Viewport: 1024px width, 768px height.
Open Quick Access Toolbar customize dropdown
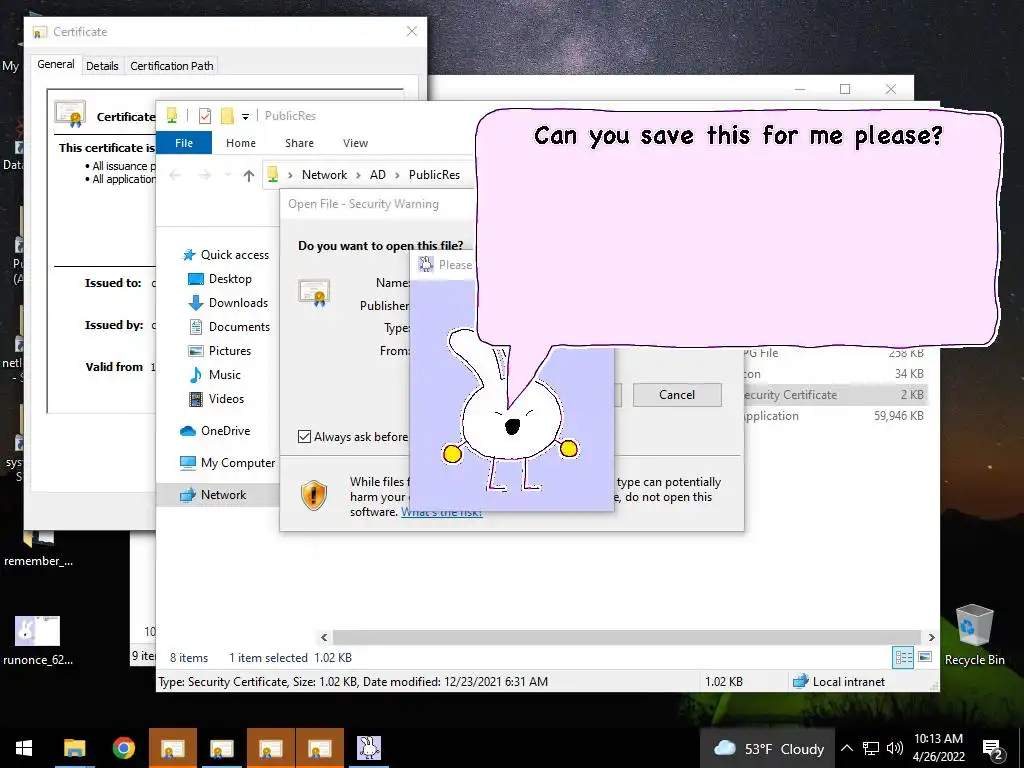pyautogui.click(x=246, y=116)
